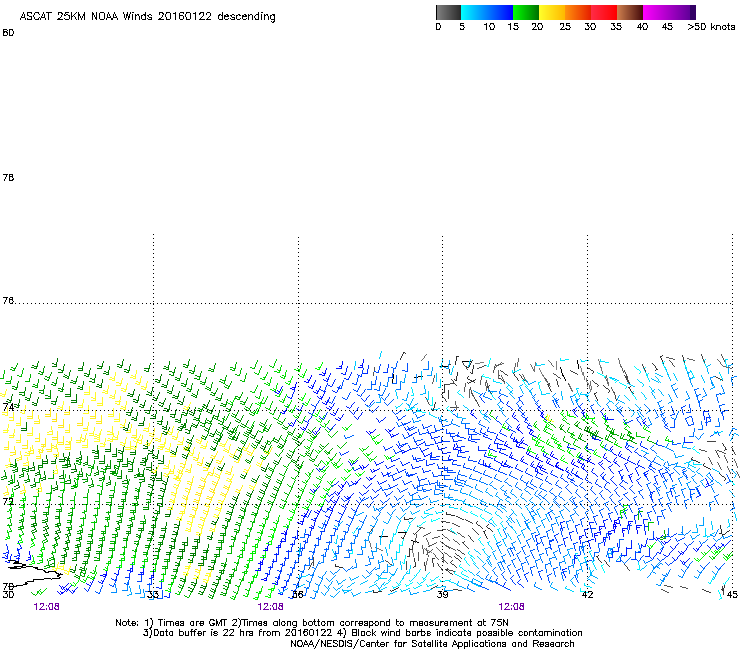Click the latitude label 80 at top left

8,33
